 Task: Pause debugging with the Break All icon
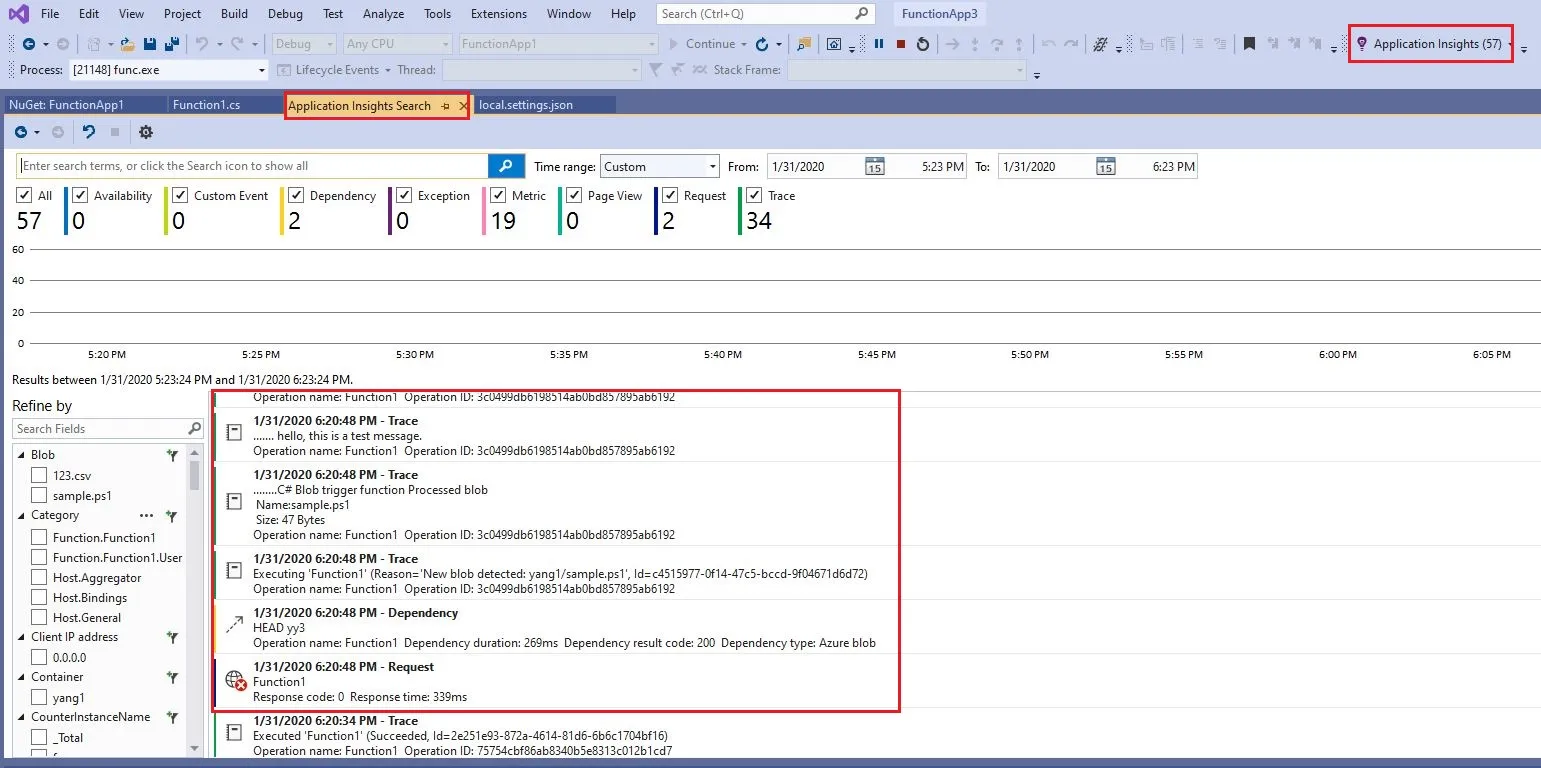[879, 44]
